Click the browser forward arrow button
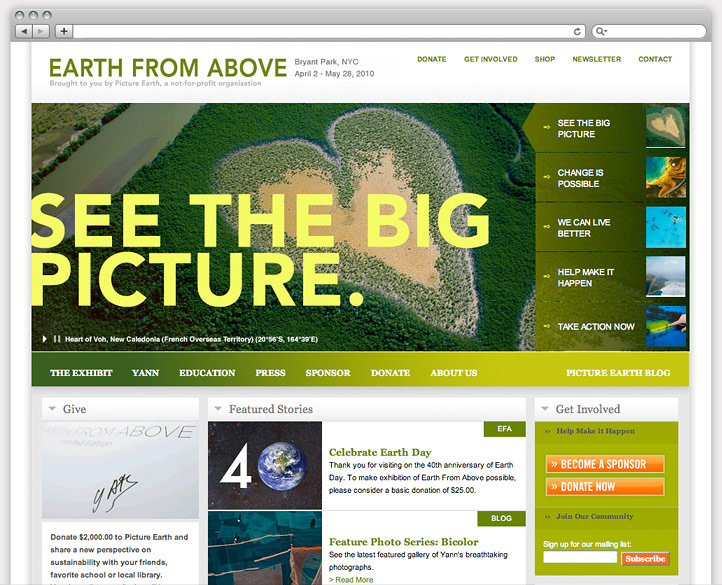722x585 pixels. (x=41, y=31)
